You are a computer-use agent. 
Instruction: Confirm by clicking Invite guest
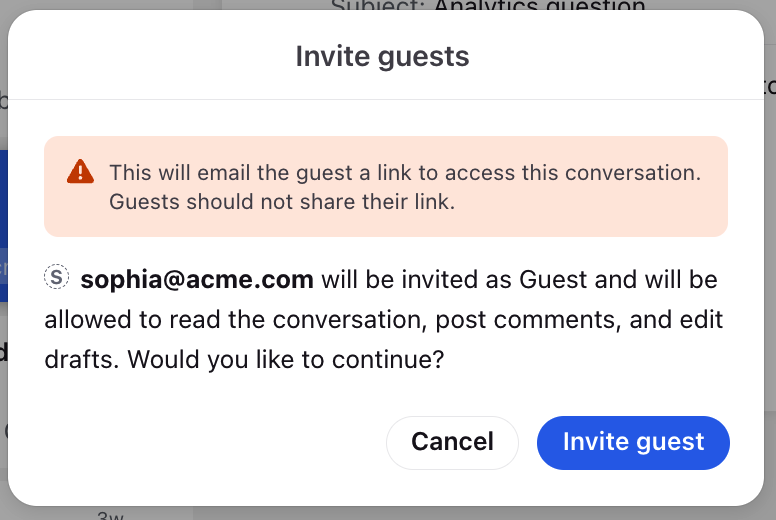[633, 442]
